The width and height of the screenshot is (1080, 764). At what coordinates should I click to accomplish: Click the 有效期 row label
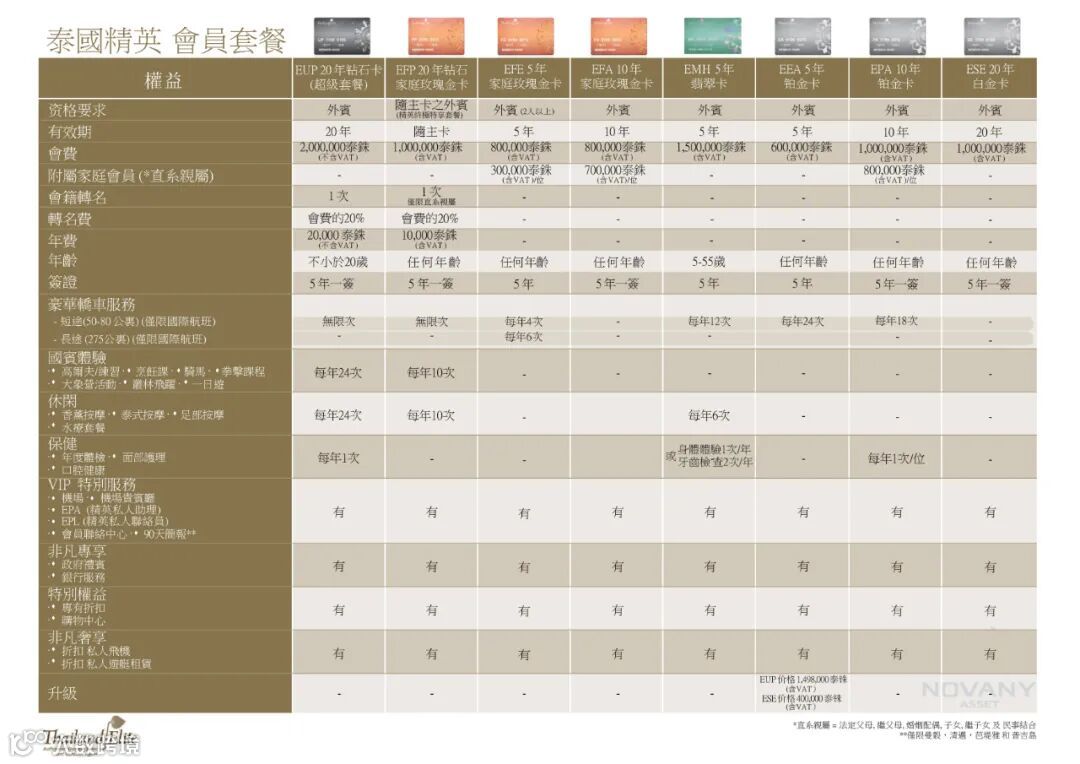click(70, 132)
